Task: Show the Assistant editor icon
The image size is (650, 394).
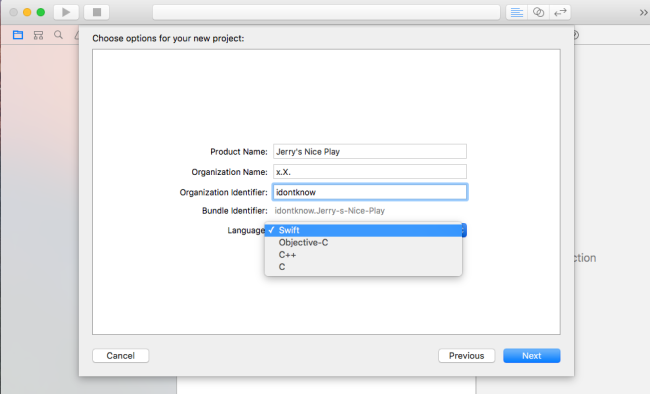Action: pyautogui.click(x=538, y=12)
